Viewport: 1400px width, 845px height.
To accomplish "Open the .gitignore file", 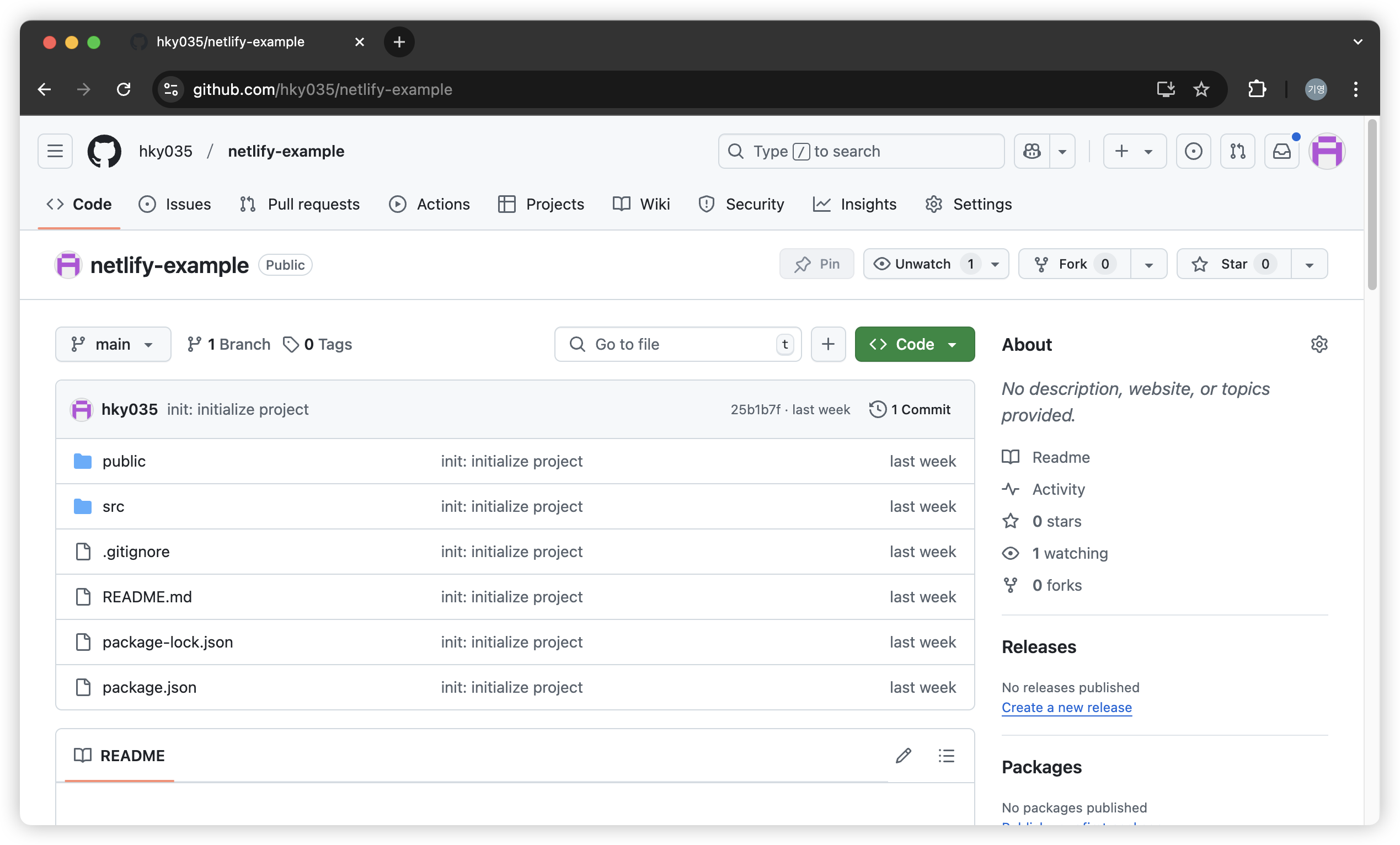I will (x=136, y=552).
